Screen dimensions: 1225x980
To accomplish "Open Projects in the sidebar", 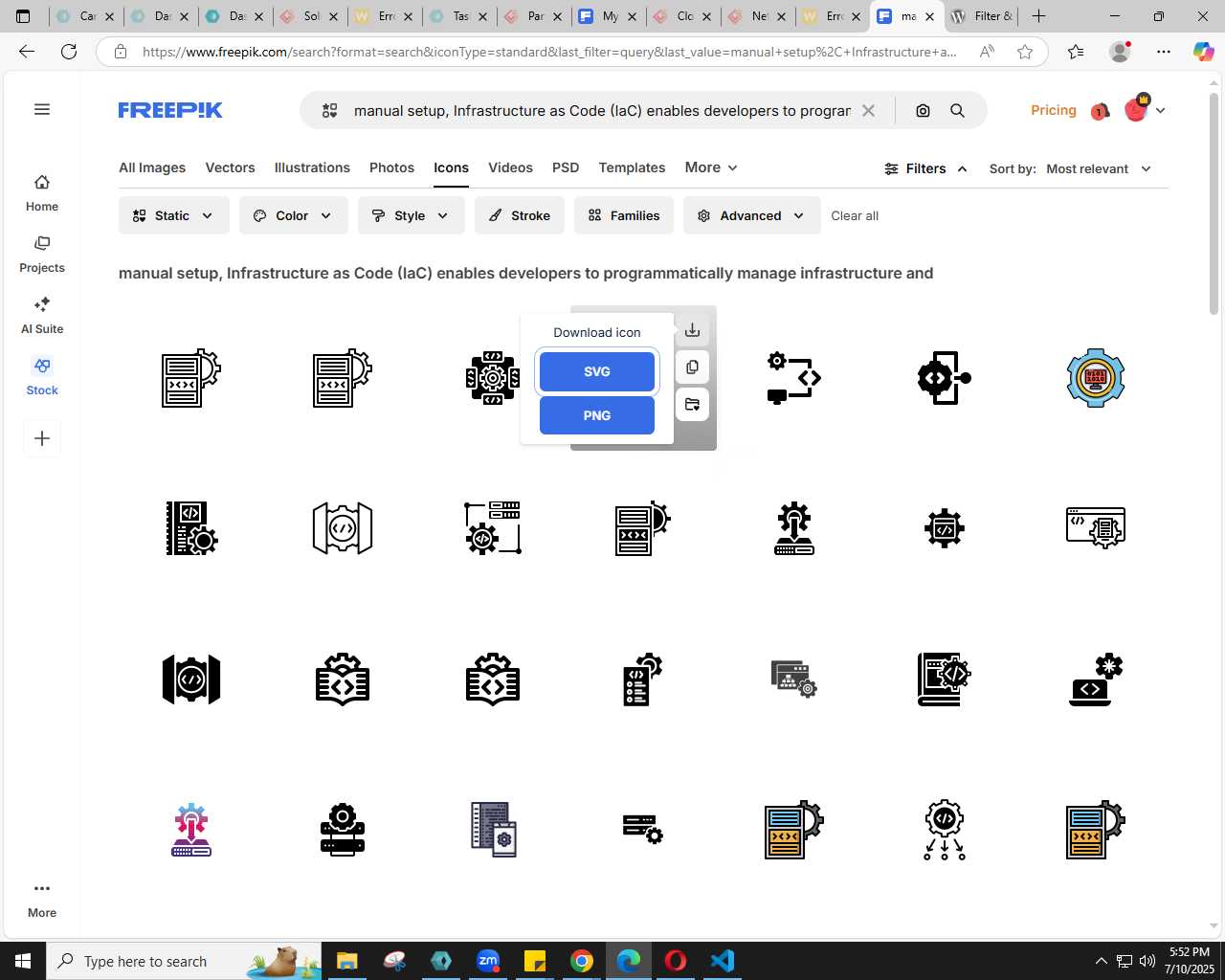I will 42,255.
